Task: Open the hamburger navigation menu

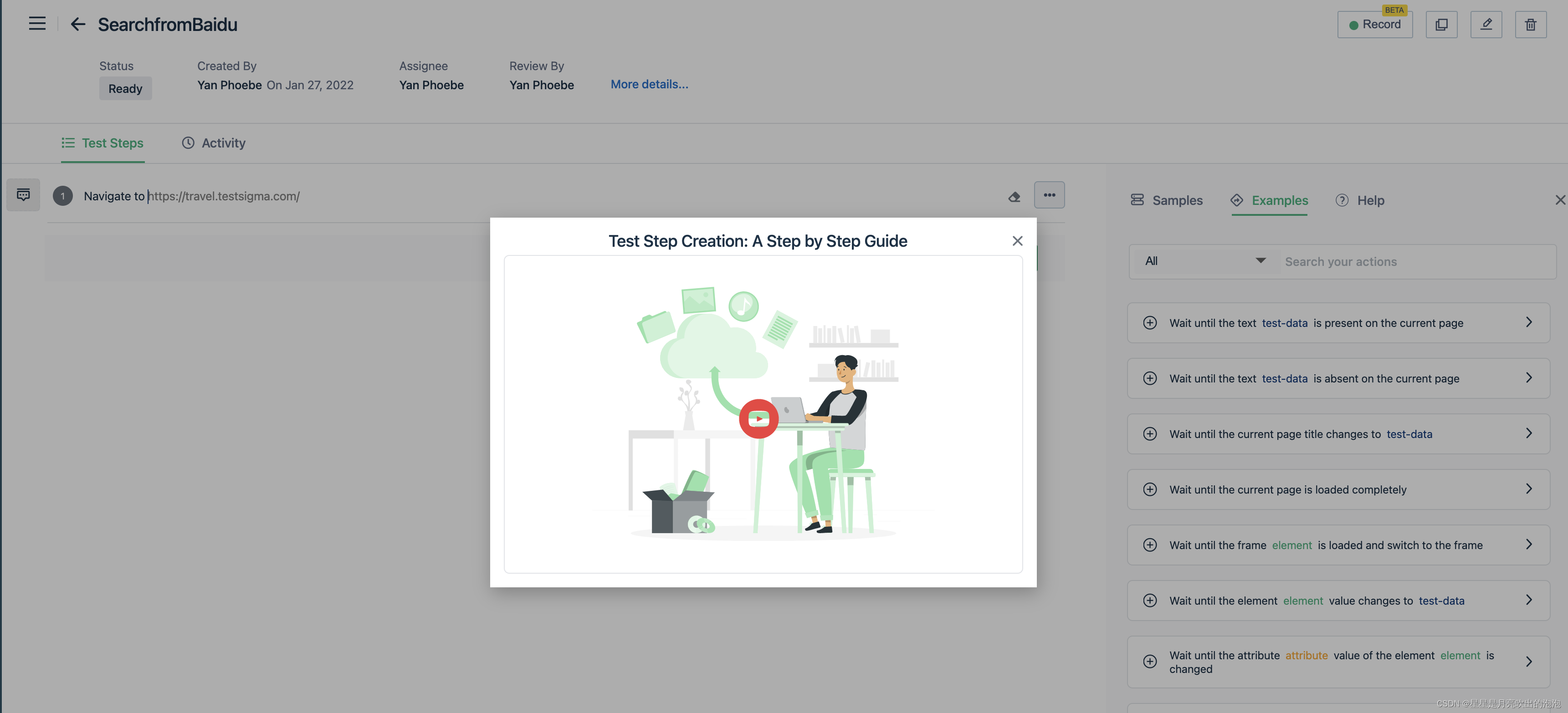Action: click(37, 24)
